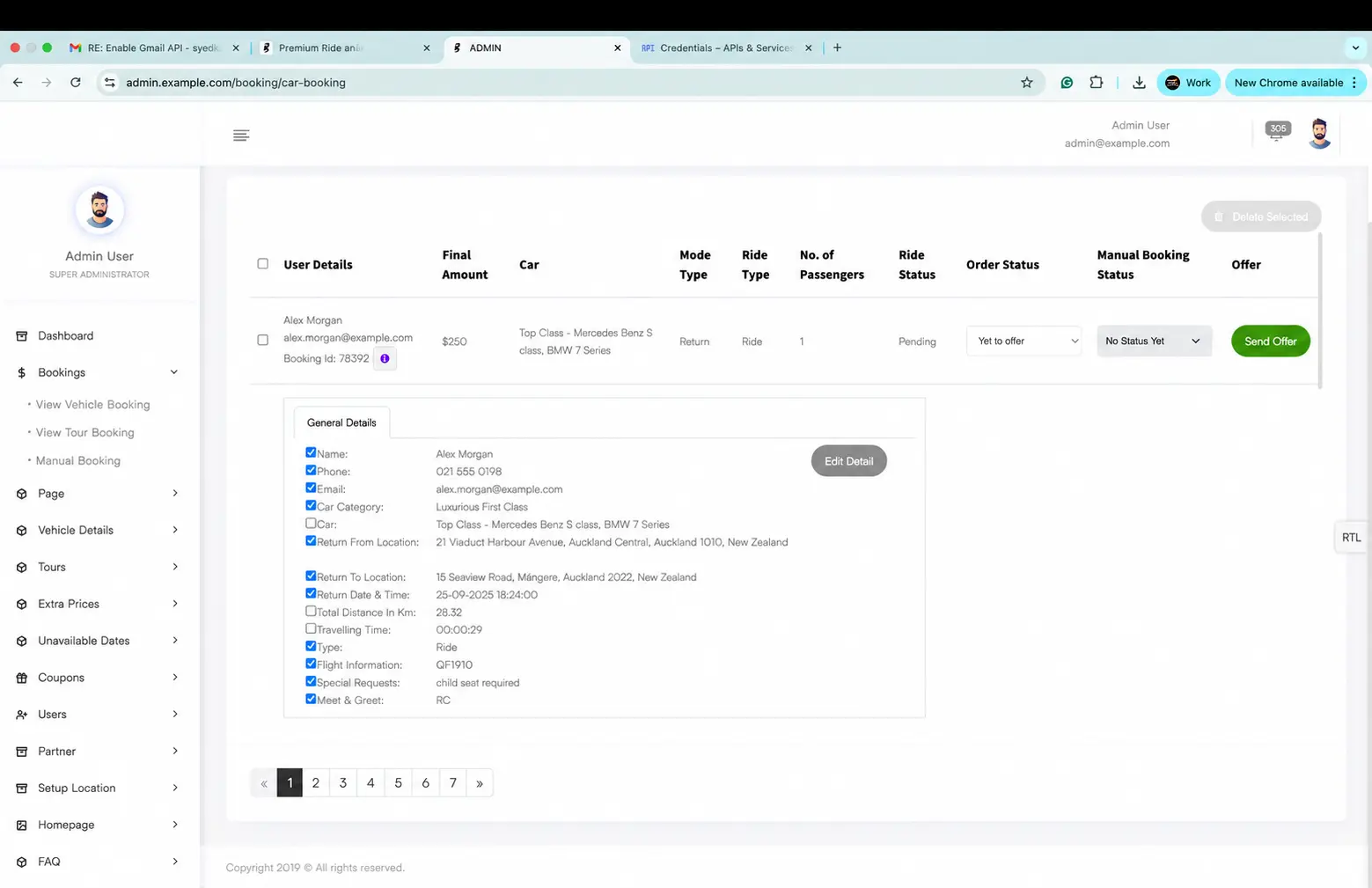
Task: Collapse the Bookings sidebar menu
Action: click(x=174, y=373)
